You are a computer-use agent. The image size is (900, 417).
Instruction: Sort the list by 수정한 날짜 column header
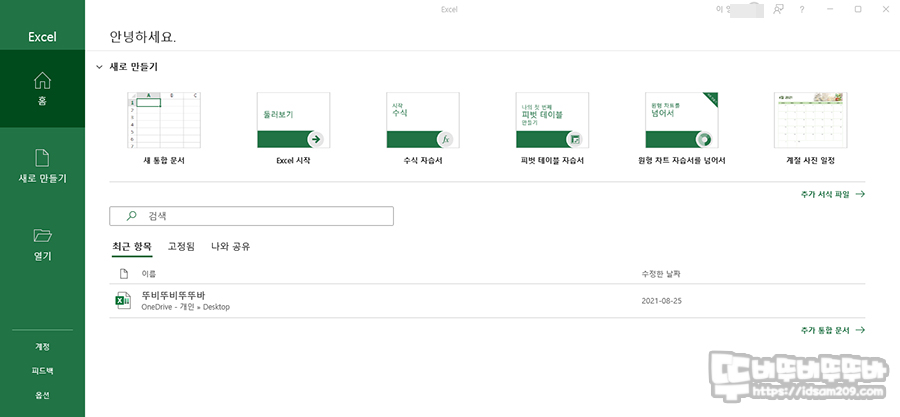click(x=661, y=274)
